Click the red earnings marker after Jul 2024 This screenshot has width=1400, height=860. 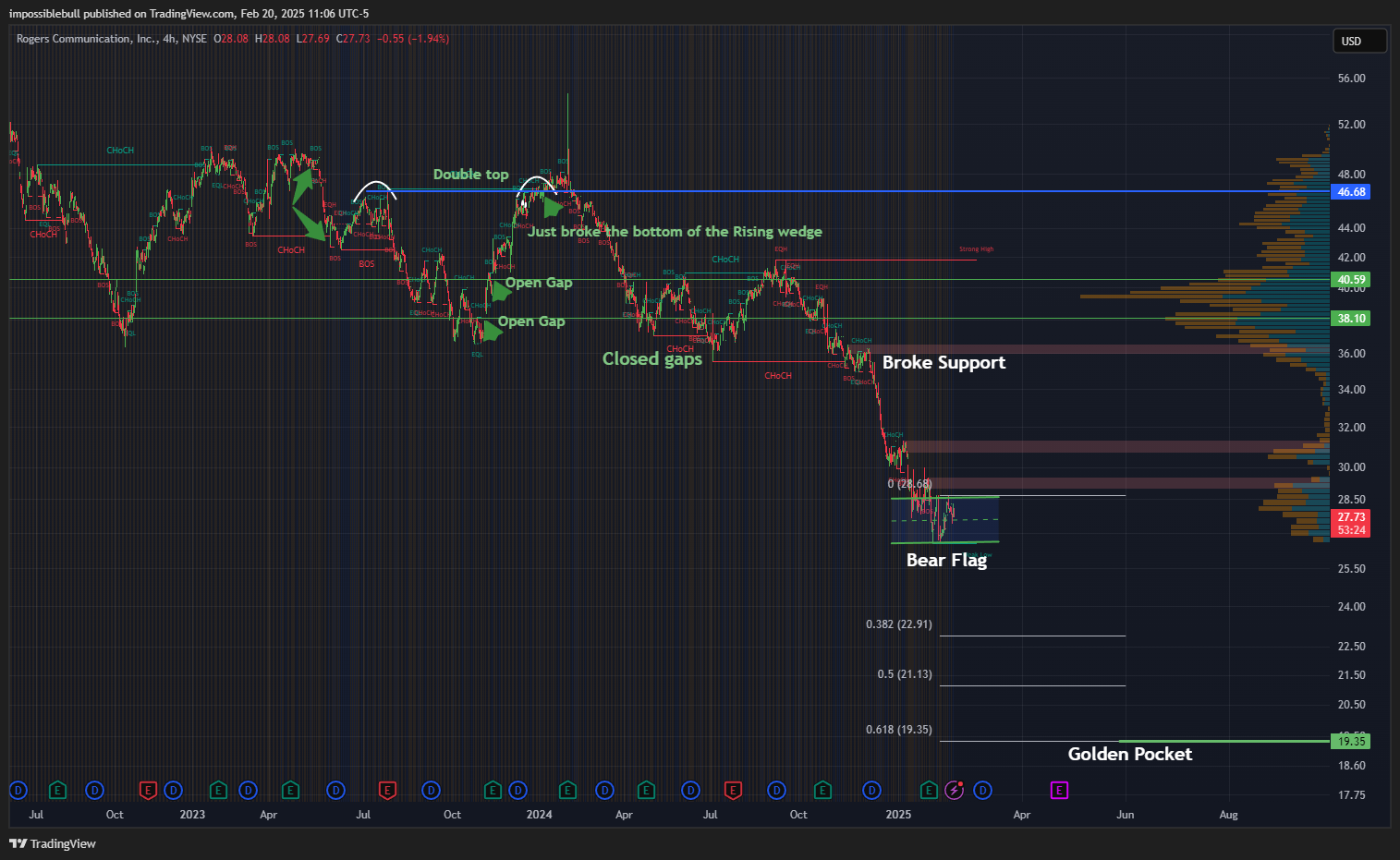click(733, 790)
